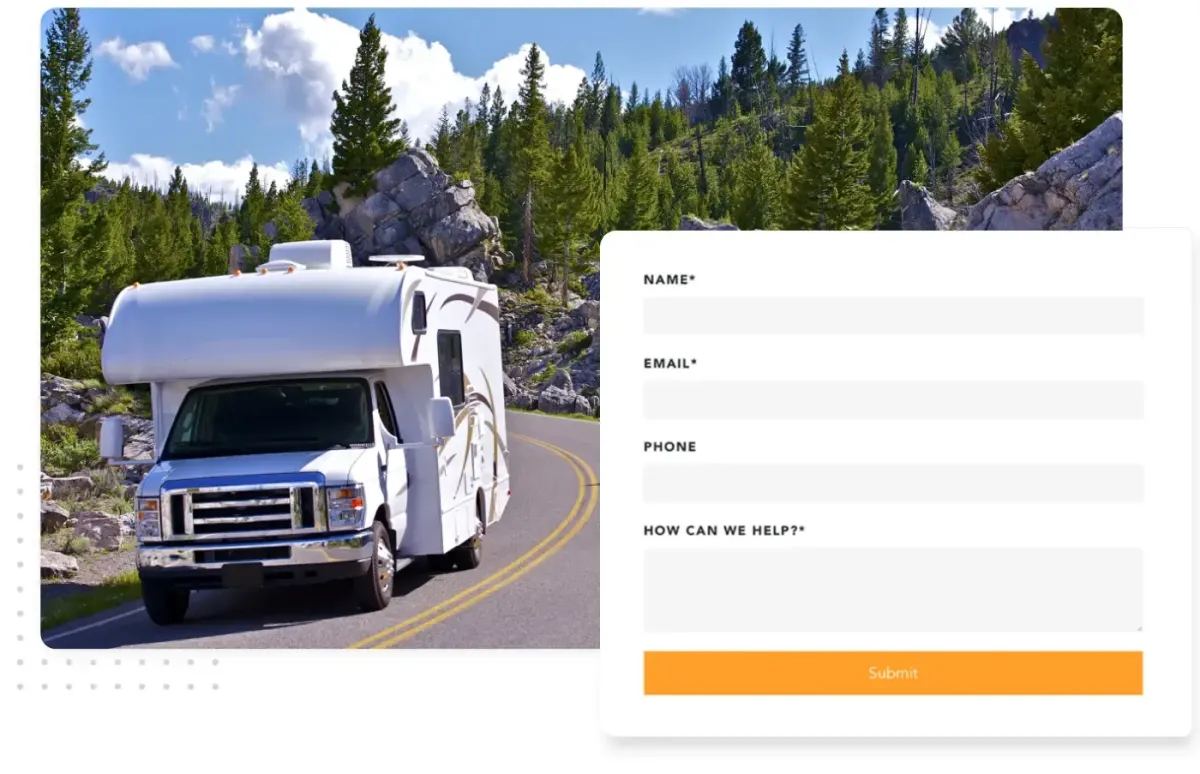This screenshot has height=774, width=1200.
Task: Click the HOW CAN WE HELP?* label
Action: 724,531
